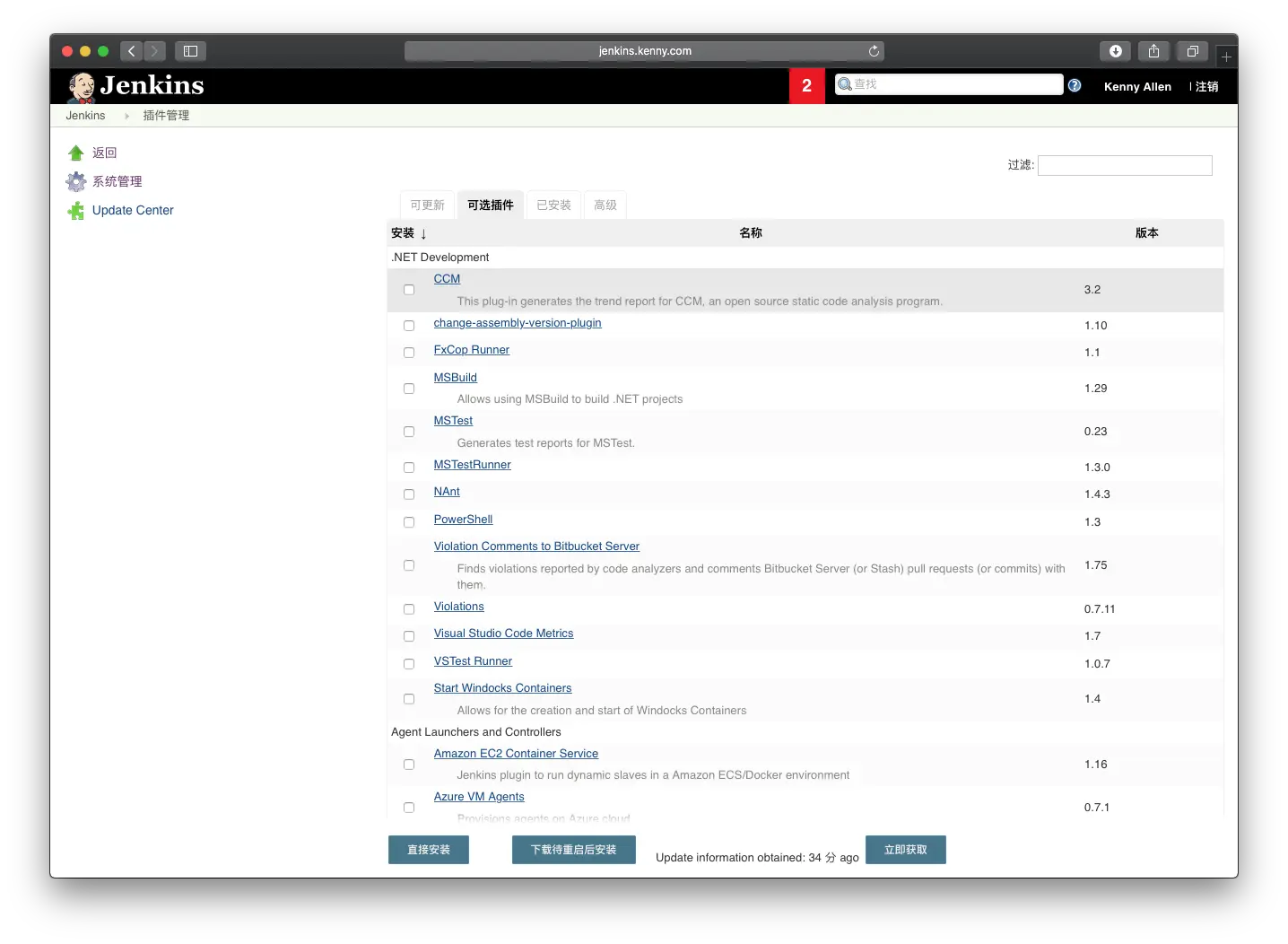Click the version 0.7.11 of Violations
Screen dimensions: 1288x944
pyautogui.click(x=1100, y=609)
